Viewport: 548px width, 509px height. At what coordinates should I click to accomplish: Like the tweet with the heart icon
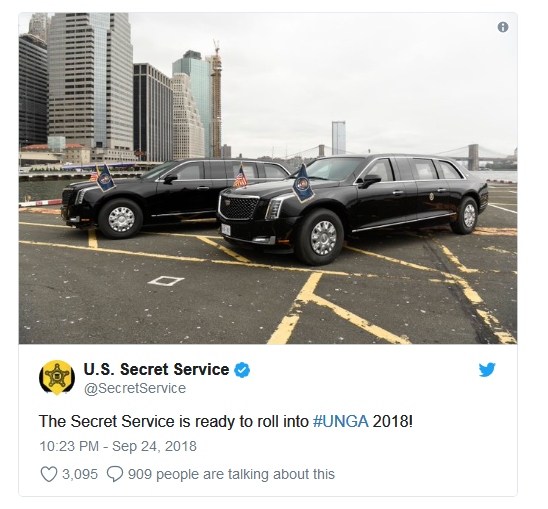tap(49, 474)
